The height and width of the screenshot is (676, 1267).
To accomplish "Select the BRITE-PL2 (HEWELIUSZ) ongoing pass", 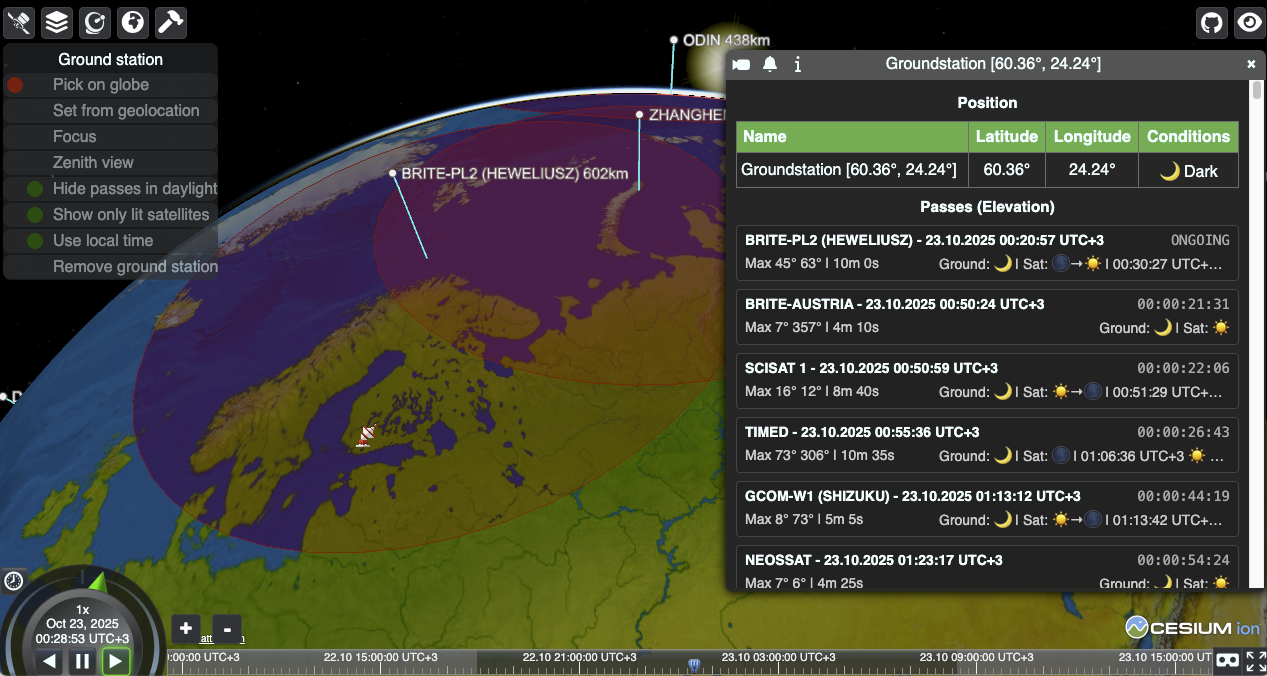I will point(987,253).
